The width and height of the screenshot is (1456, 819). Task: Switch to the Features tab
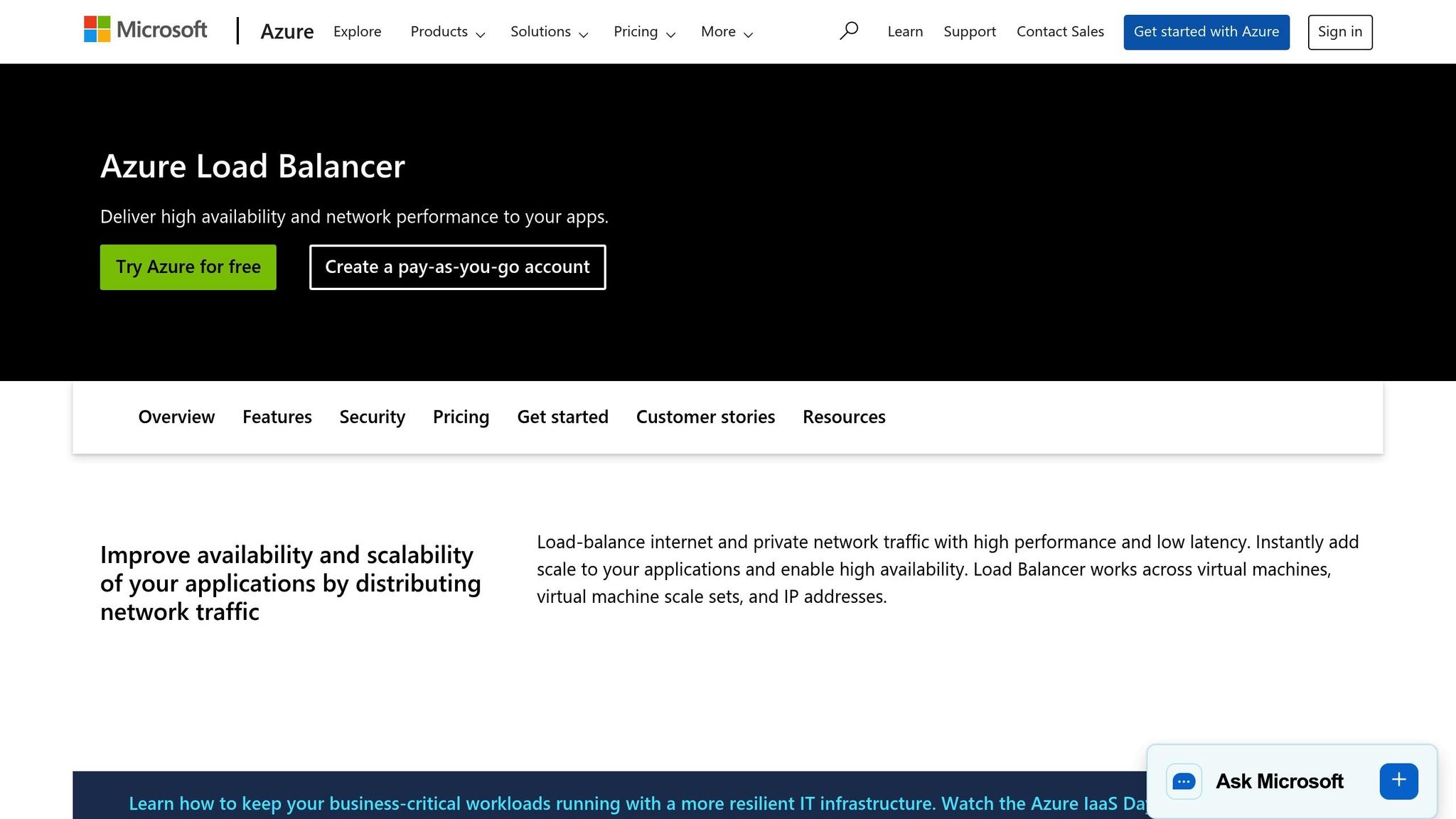[277, 417]
